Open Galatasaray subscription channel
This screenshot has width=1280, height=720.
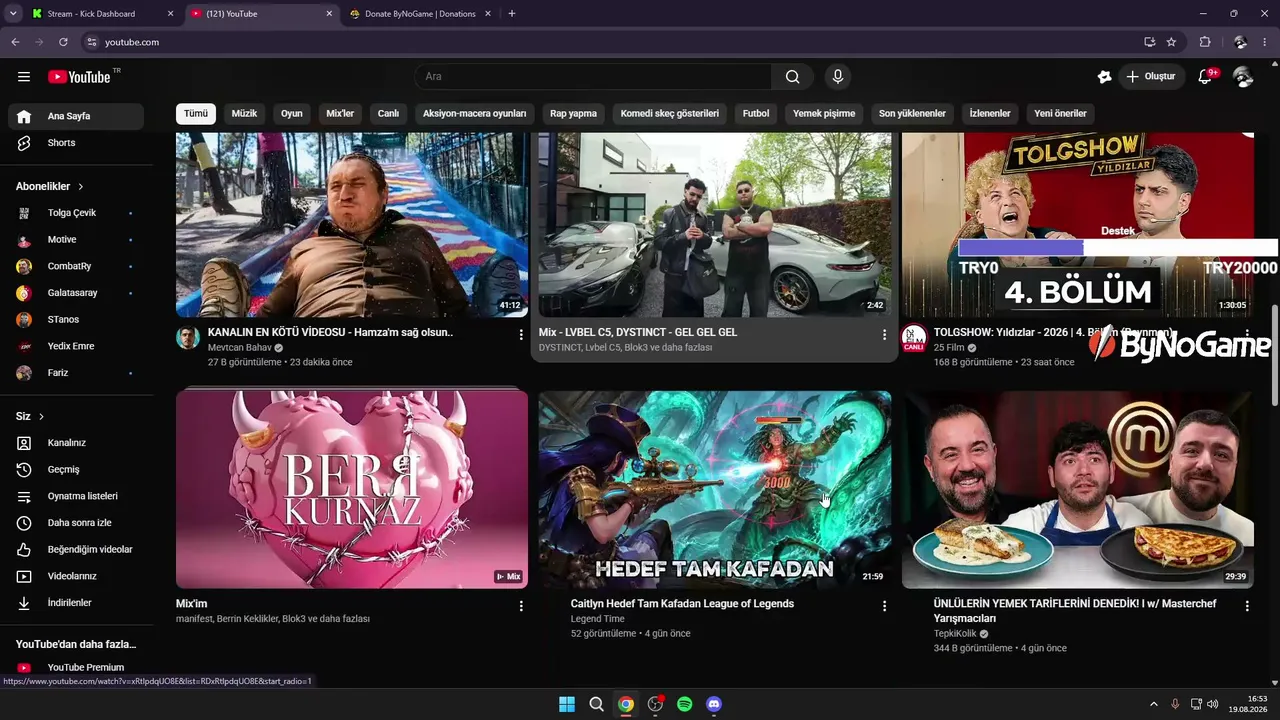pos(76,293)
